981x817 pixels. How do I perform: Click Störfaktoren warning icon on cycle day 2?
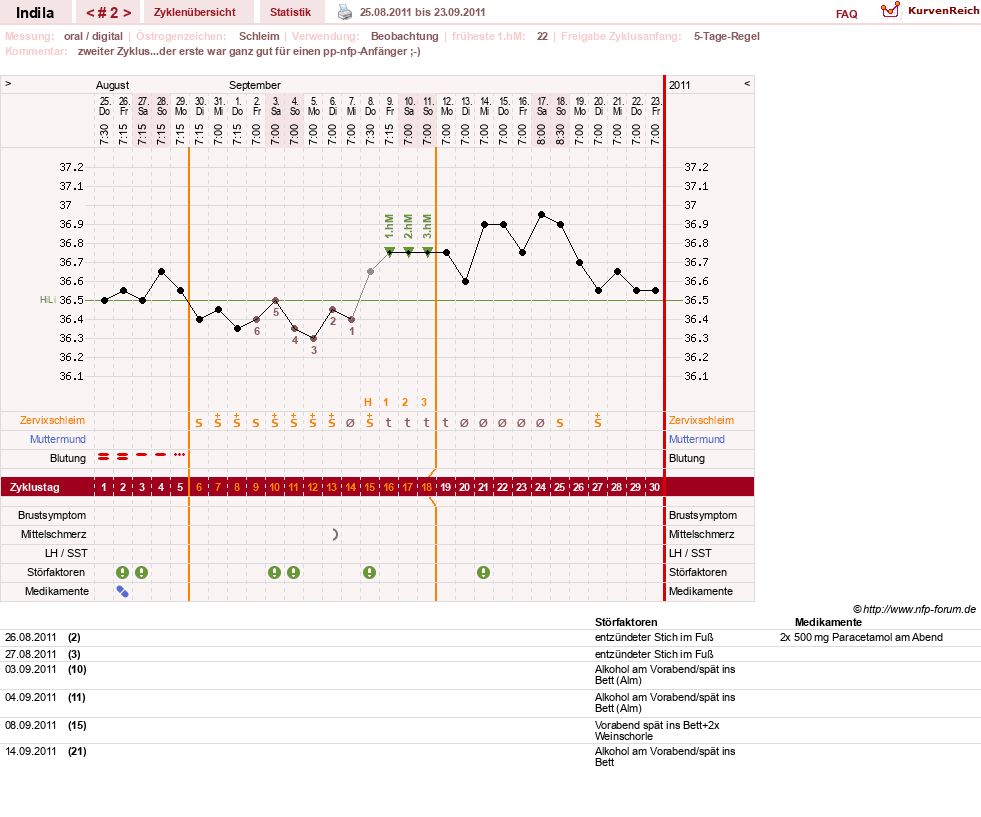123,572
